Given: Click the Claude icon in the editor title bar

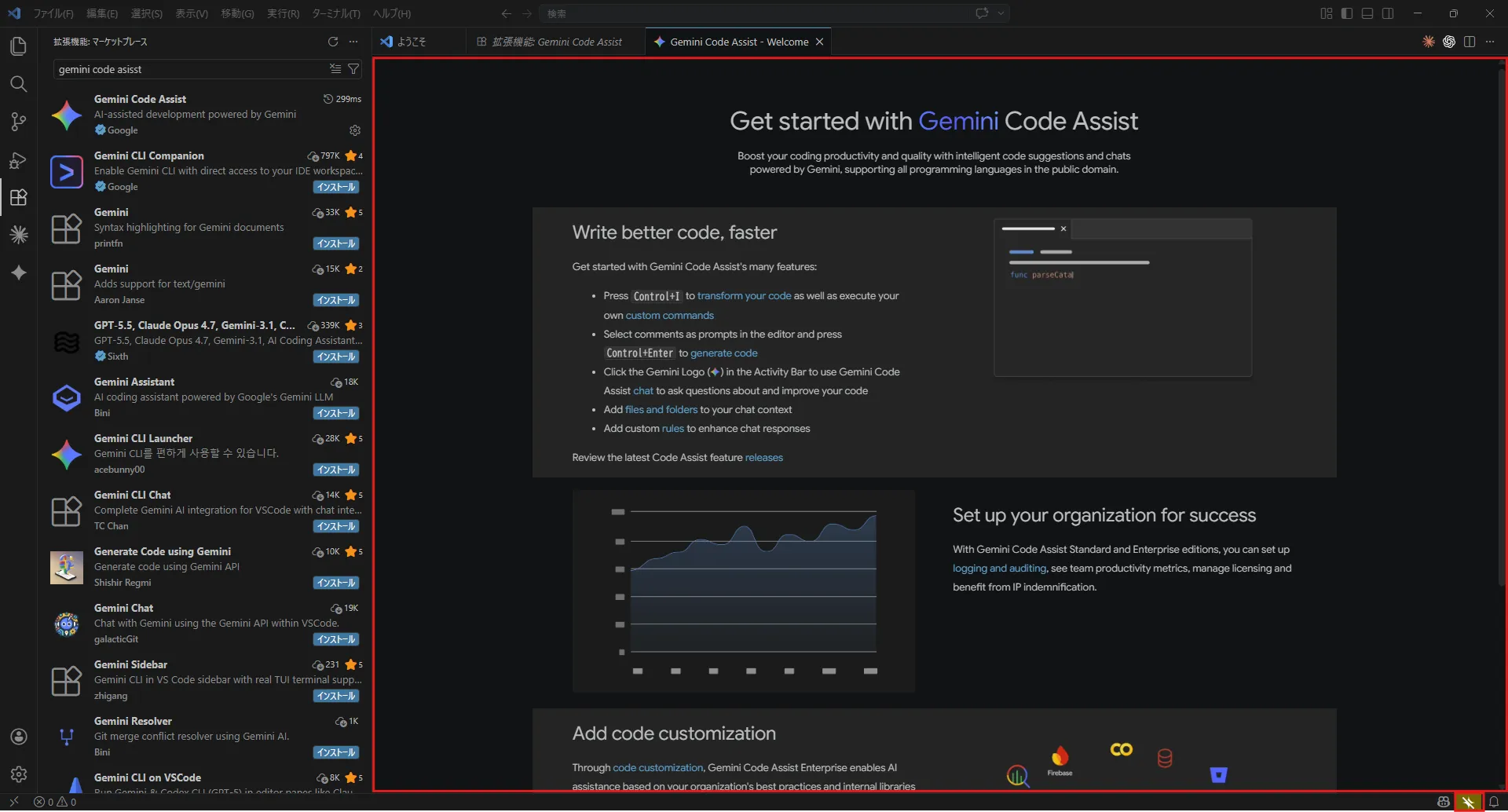Looking at the screenshot, I should point(1429,42).
